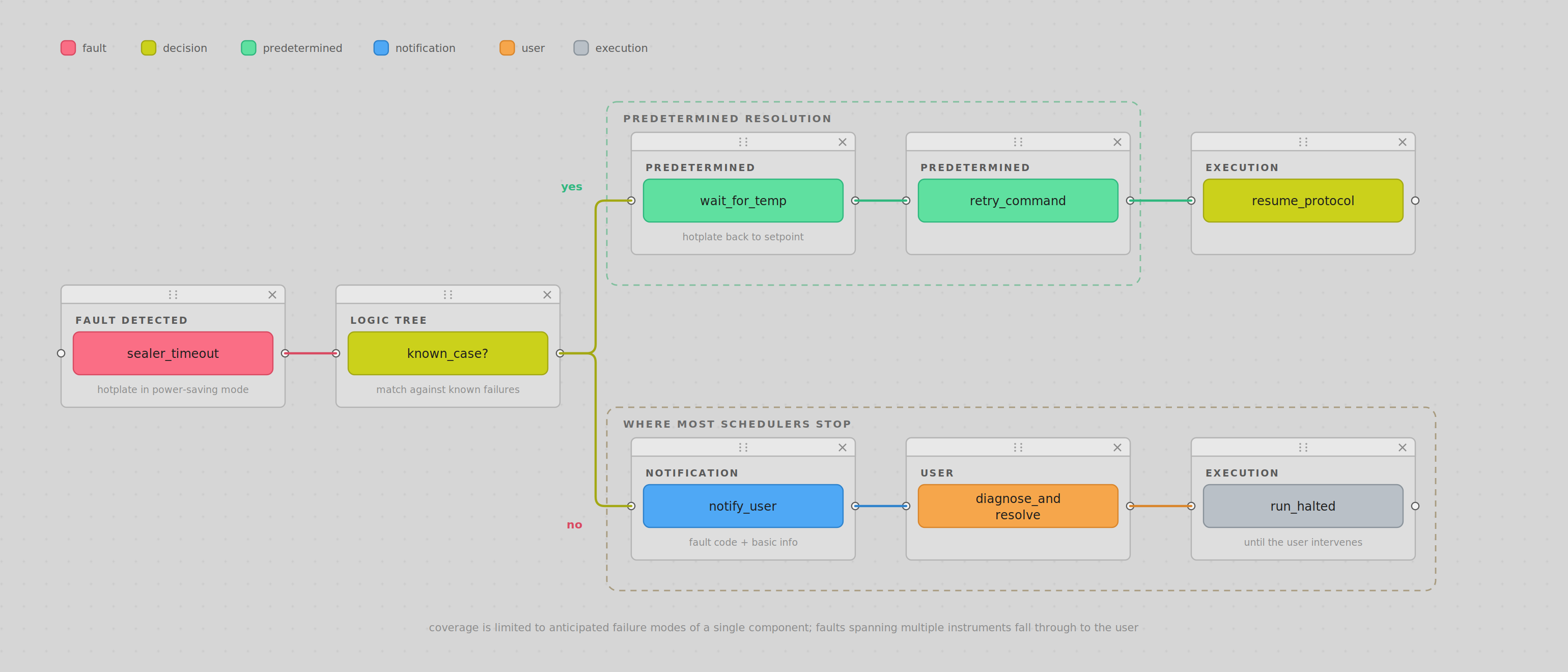Grab the wait_for_temp node drag handle

[x=743, y=142]
